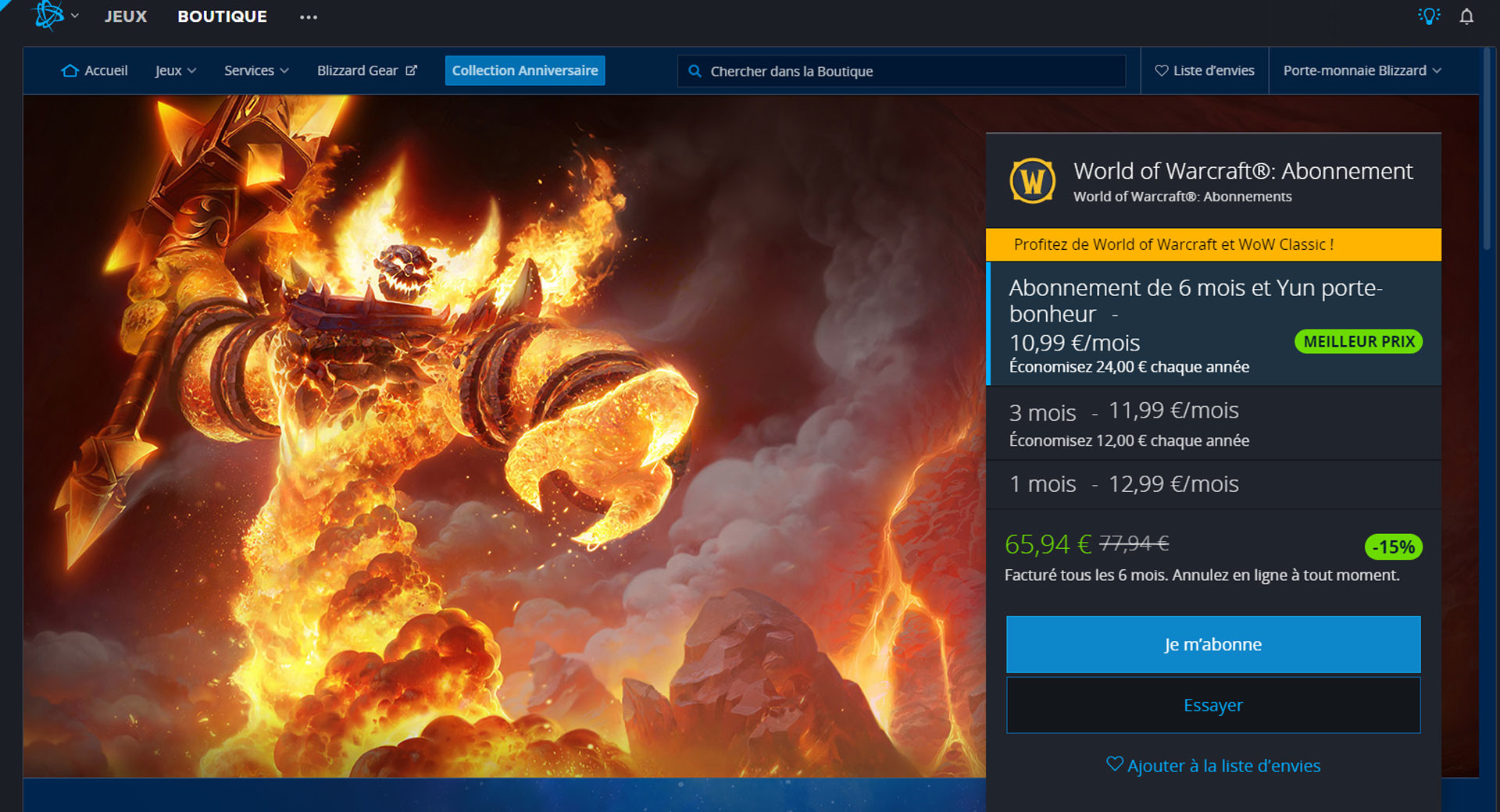1500x812 pixels.
Task: Click the World of Warcraft®: Abonnement title
Action: (x=1243, y=171)
